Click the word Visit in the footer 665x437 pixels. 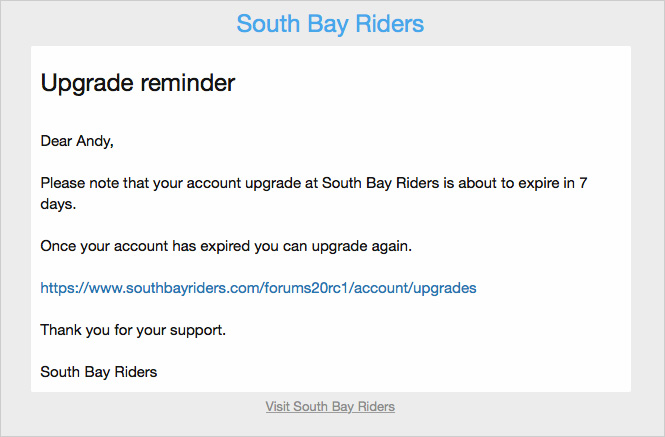click(x=279, y=407)
